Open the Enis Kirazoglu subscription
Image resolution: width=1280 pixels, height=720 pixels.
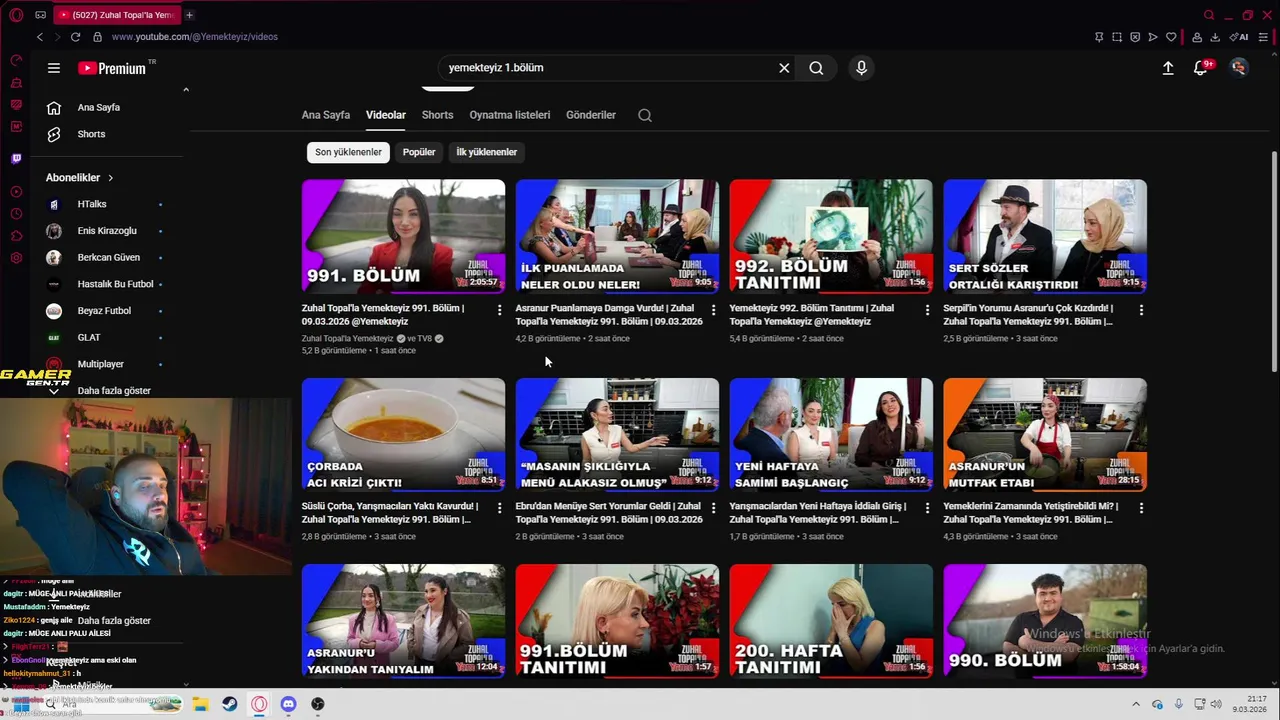click(105, 231)
